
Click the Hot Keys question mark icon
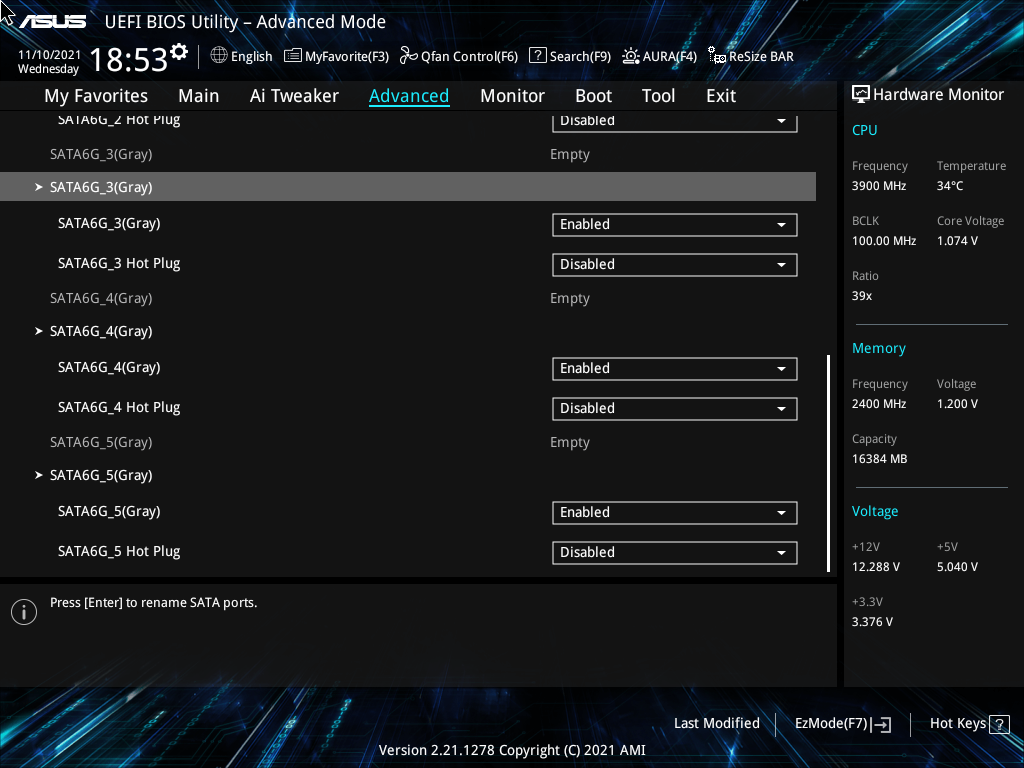point(999,724)
